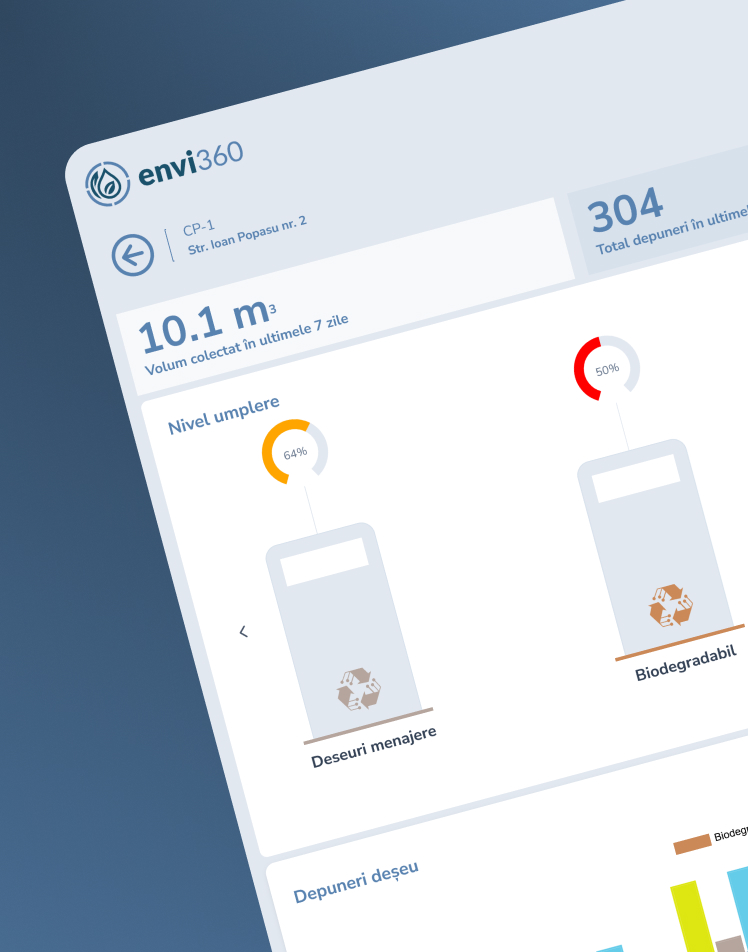
Task: Select the recycle icon on Biodegradabil bin
Action: point(670,605)
